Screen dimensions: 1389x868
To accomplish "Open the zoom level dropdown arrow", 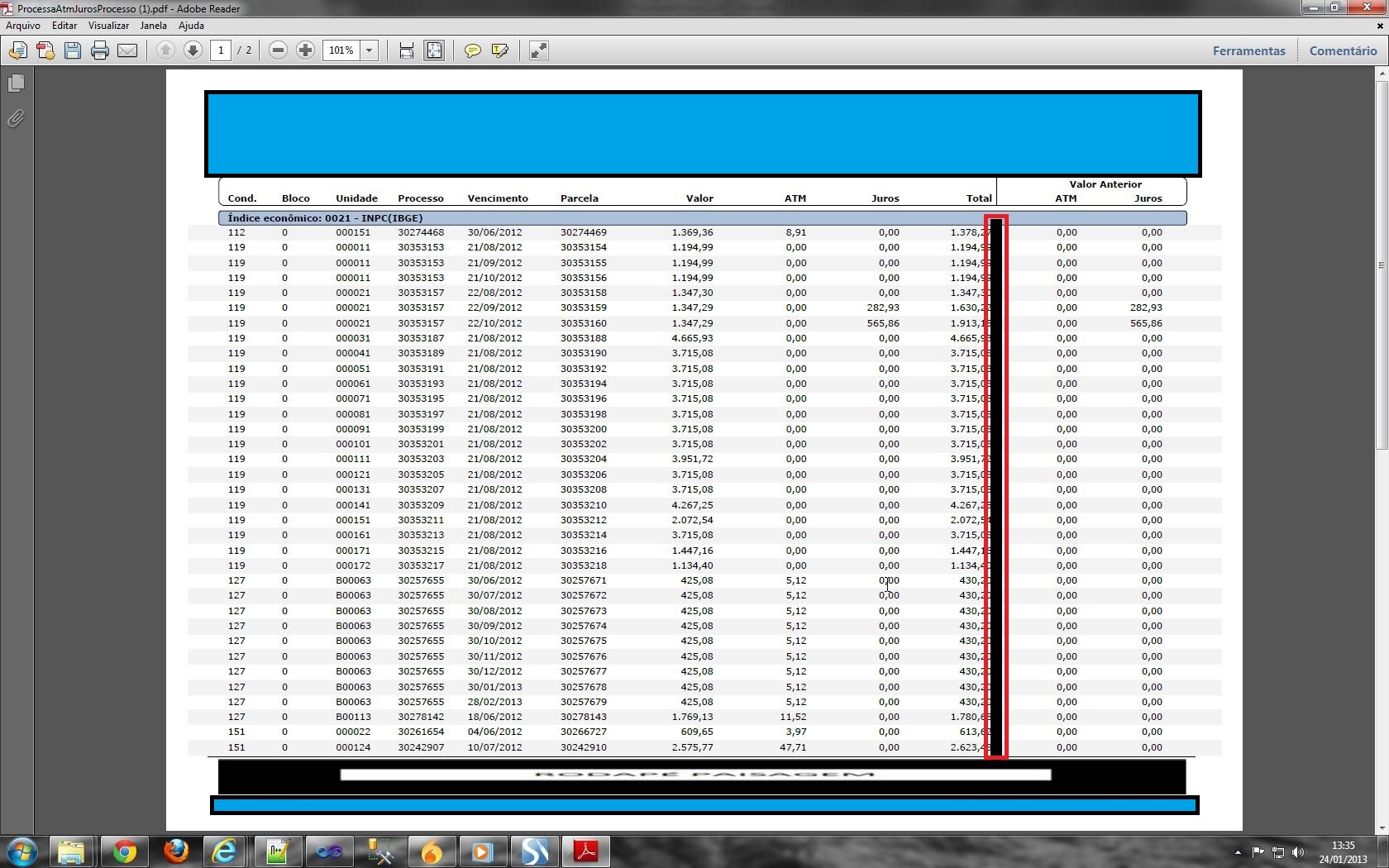I will (x=370, y=50).
